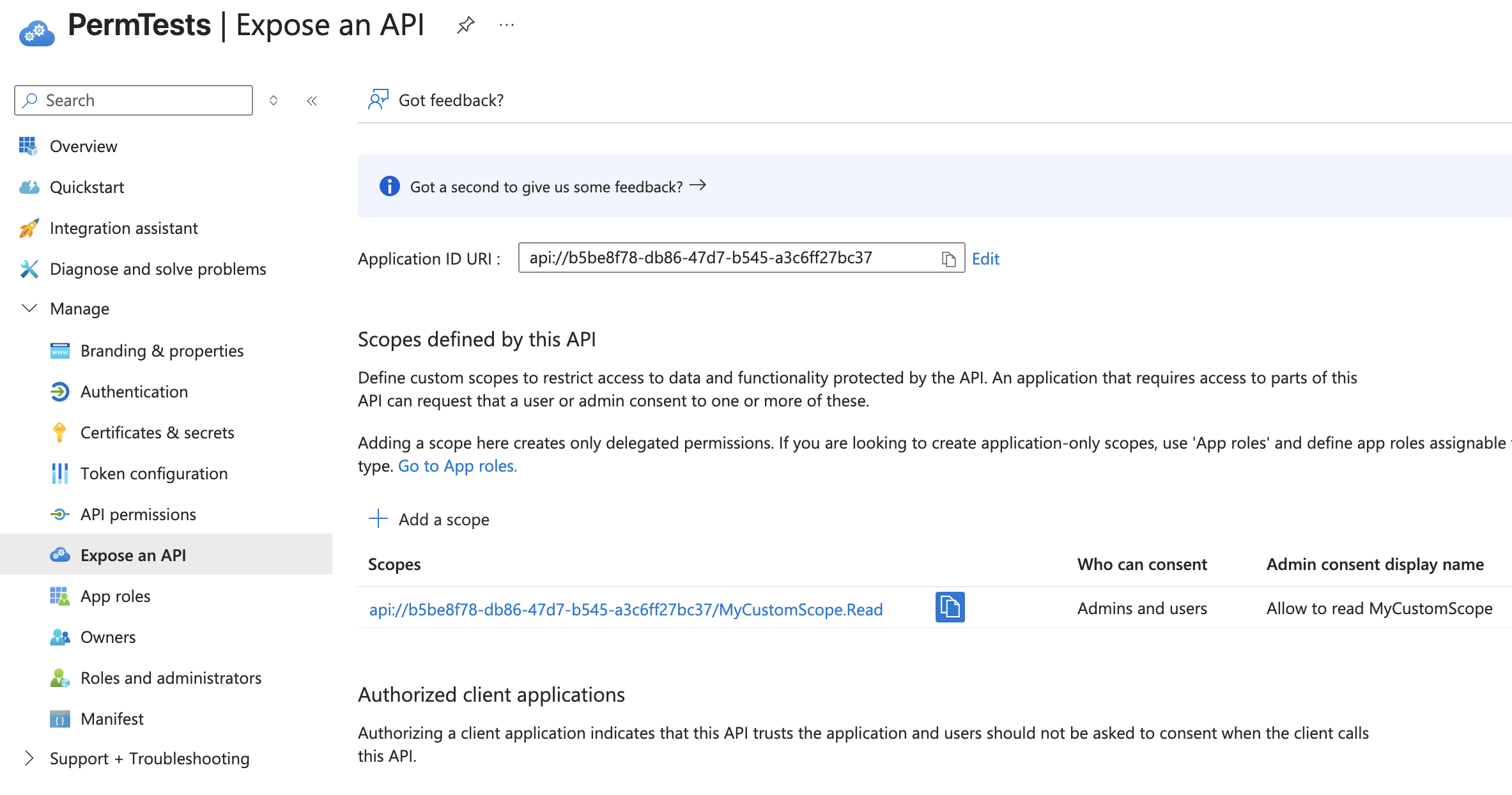Pin the PermTests blade

[x=465, y=24]
